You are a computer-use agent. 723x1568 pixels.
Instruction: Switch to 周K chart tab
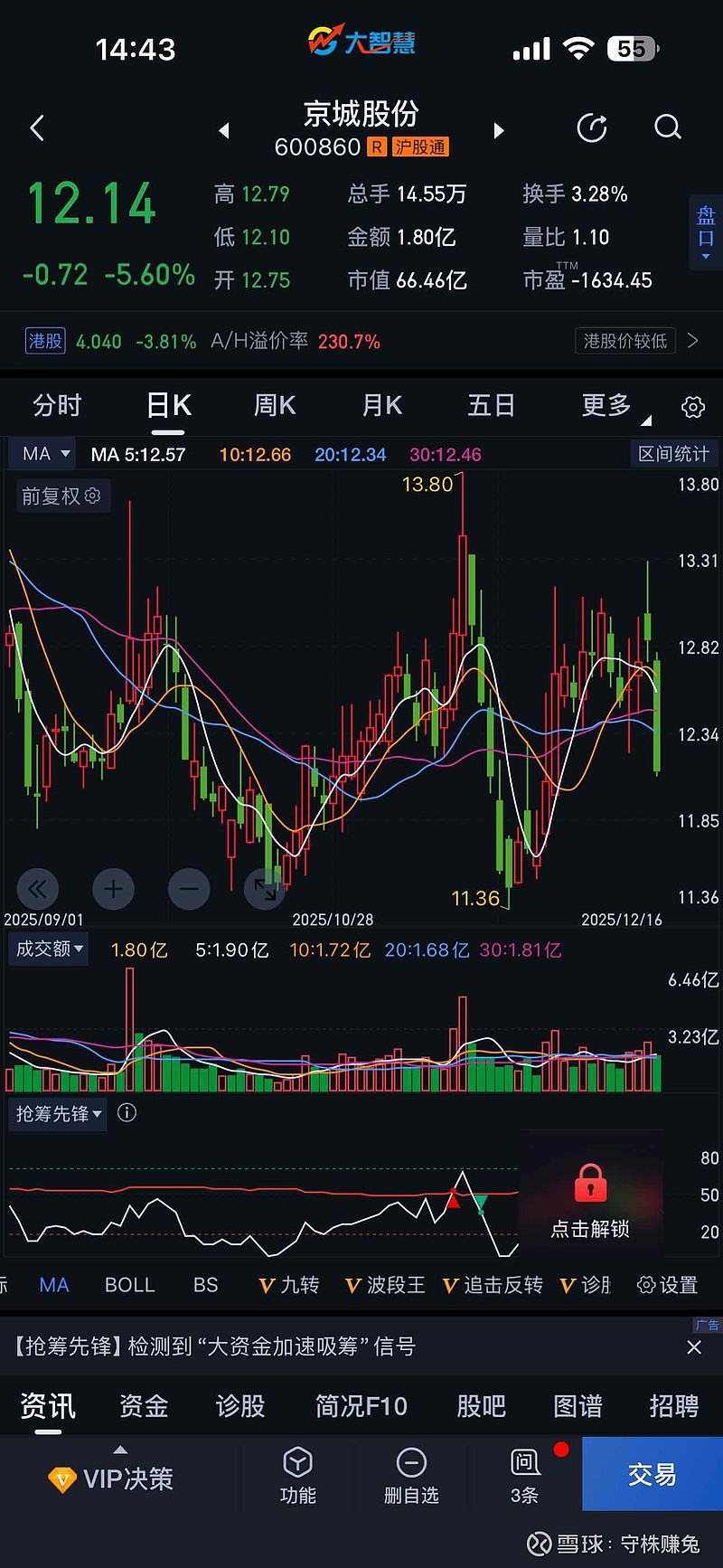[x=275, y=405]
